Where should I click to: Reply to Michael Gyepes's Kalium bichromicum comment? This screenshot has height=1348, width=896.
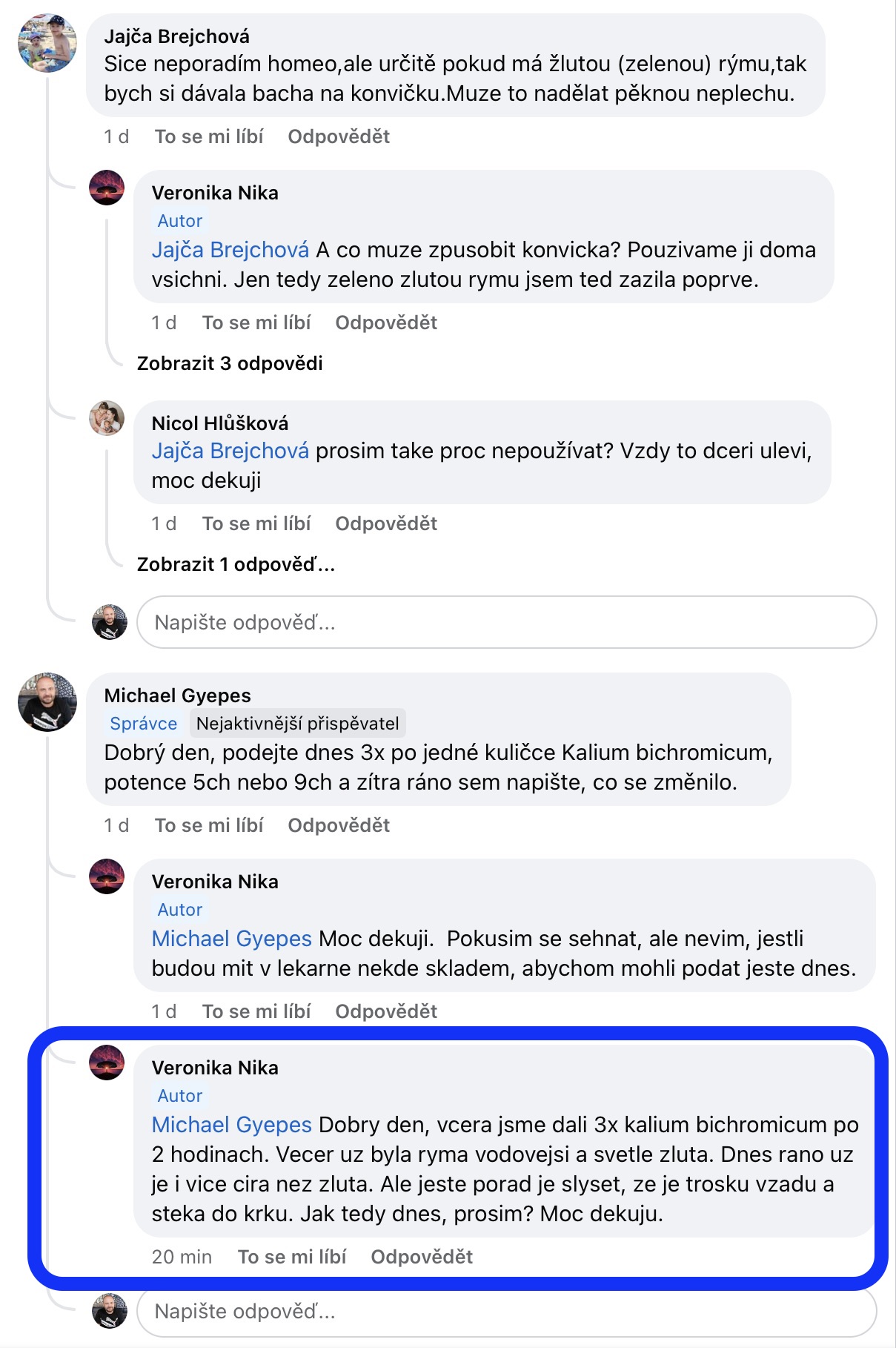point(339,825)
